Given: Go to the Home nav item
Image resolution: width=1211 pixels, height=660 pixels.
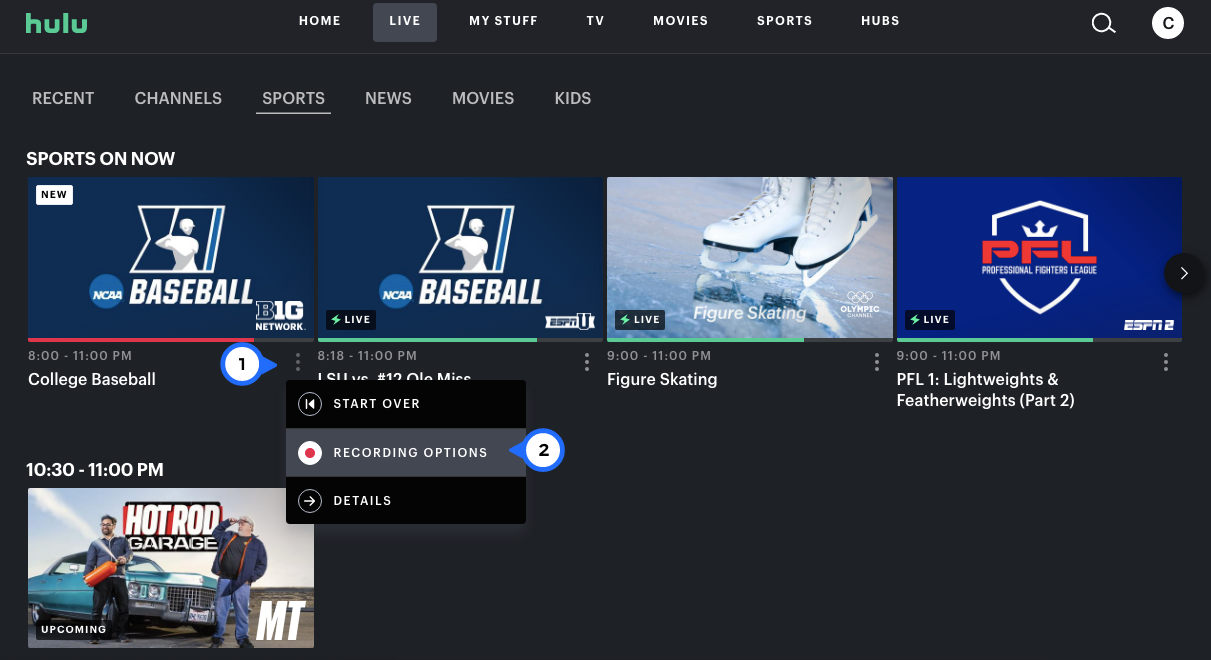Looking at the screenshot, I should (320, 21).
